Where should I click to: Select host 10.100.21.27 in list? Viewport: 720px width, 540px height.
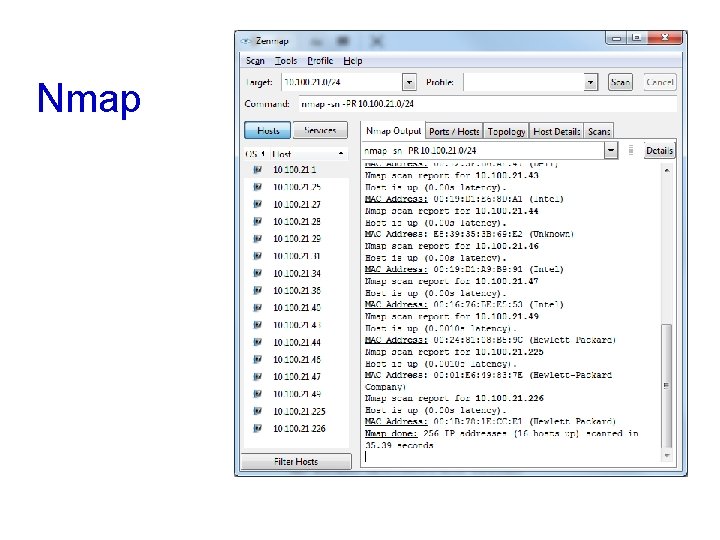pos(296,204)
